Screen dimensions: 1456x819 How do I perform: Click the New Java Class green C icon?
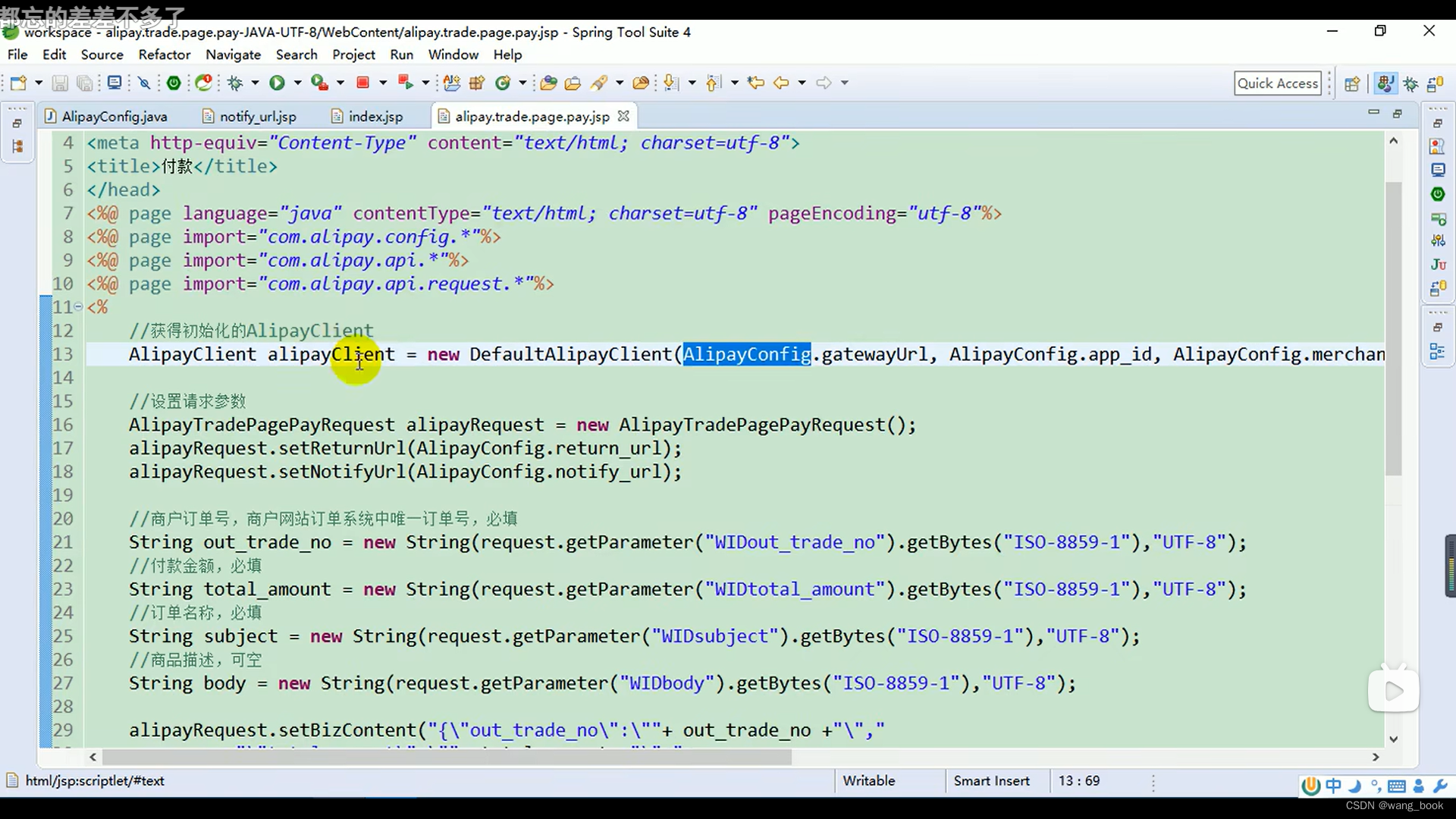[x=502, y=83]
